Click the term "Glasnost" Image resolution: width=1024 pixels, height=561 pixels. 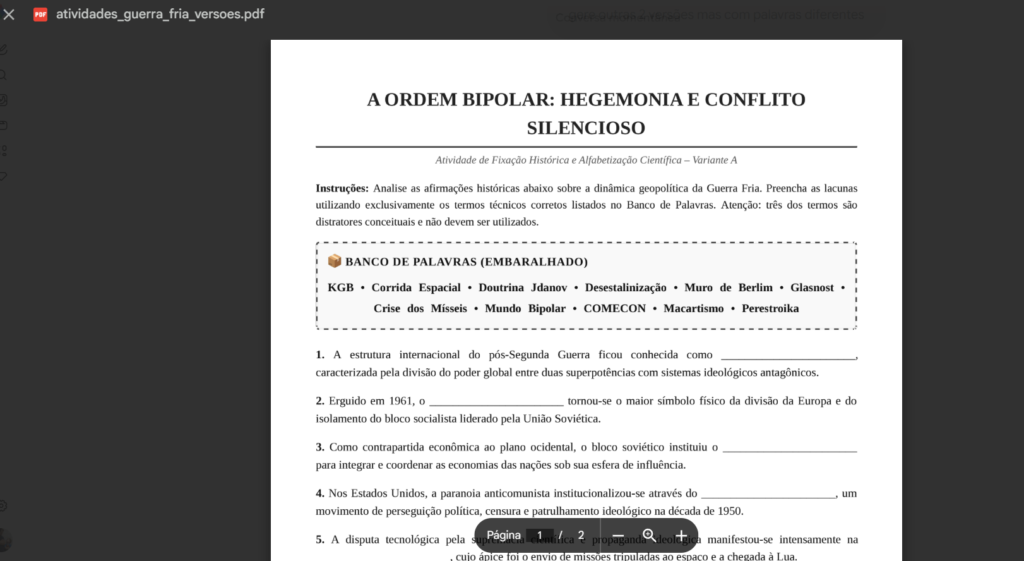(x=812, y=287)
